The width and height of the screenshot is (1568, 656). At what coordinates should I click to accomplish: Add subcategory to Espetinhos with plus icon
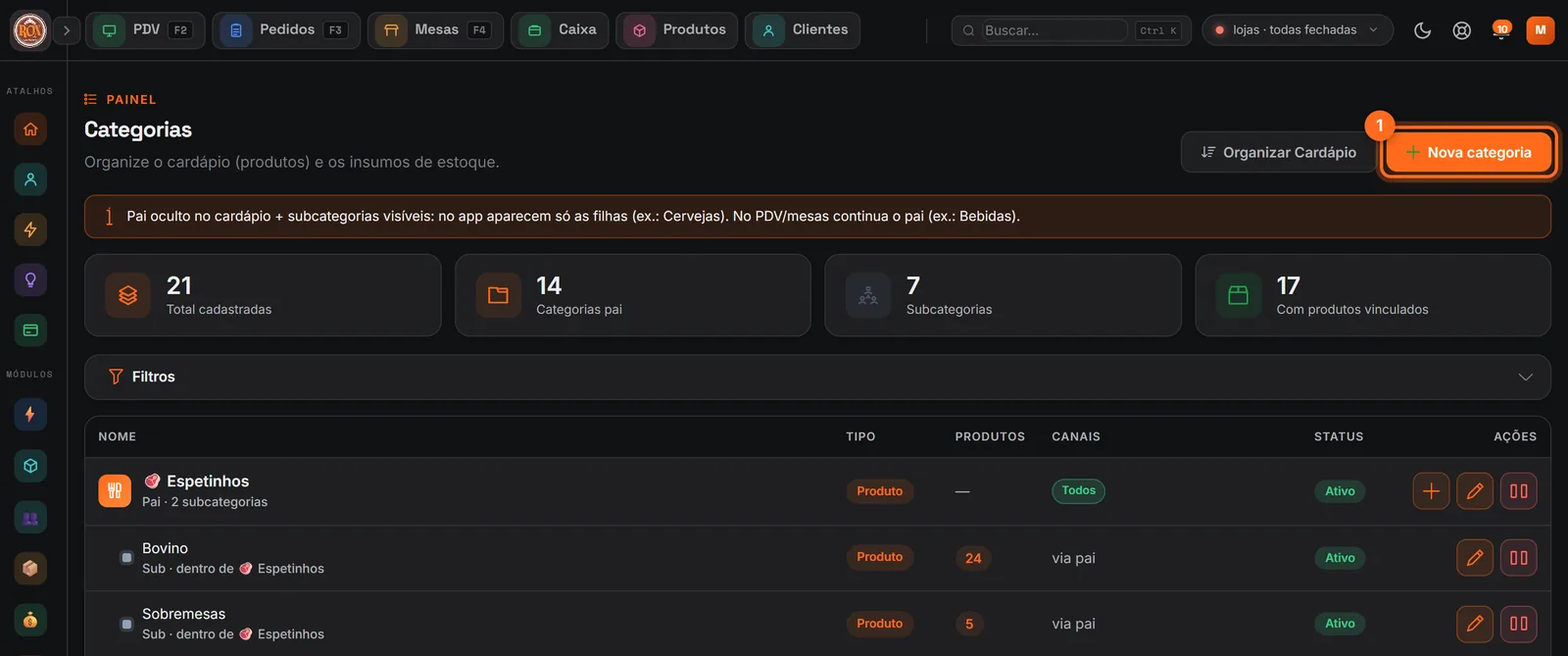coord(1431,491)
